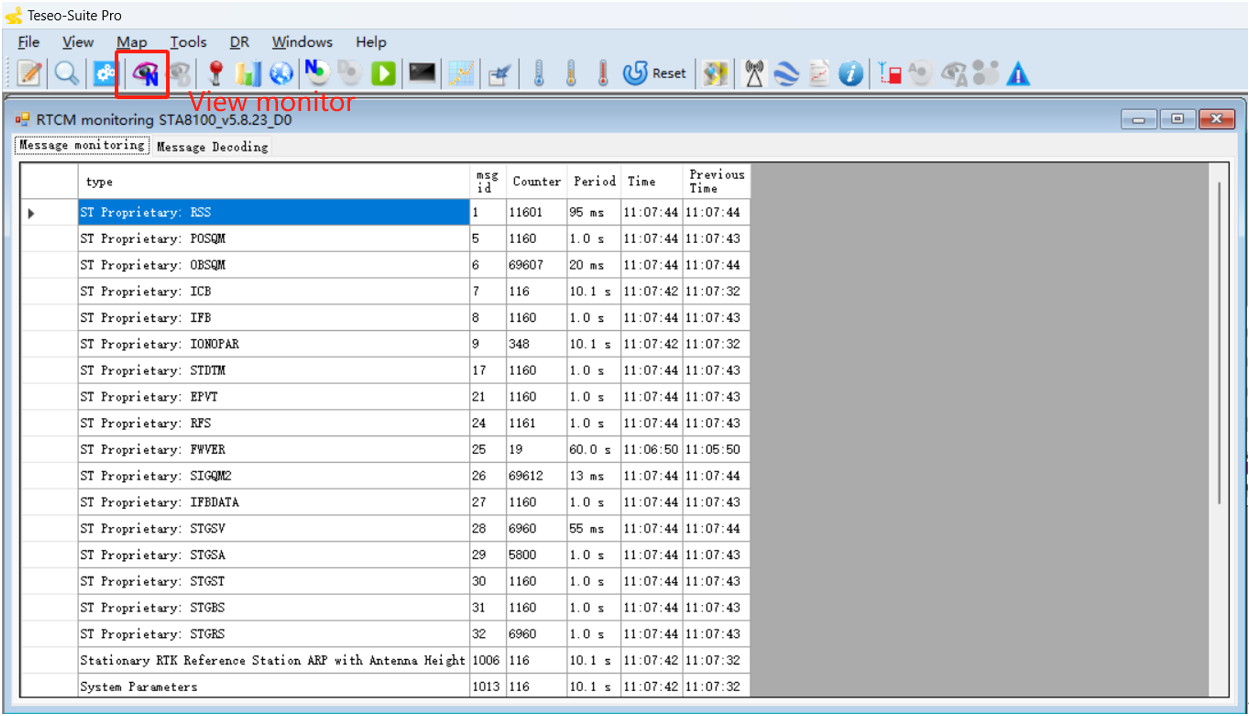Screen dimensions: 1249x716
Task: Click the magnifying glass toolbar icon
Action: pos(66,73)
